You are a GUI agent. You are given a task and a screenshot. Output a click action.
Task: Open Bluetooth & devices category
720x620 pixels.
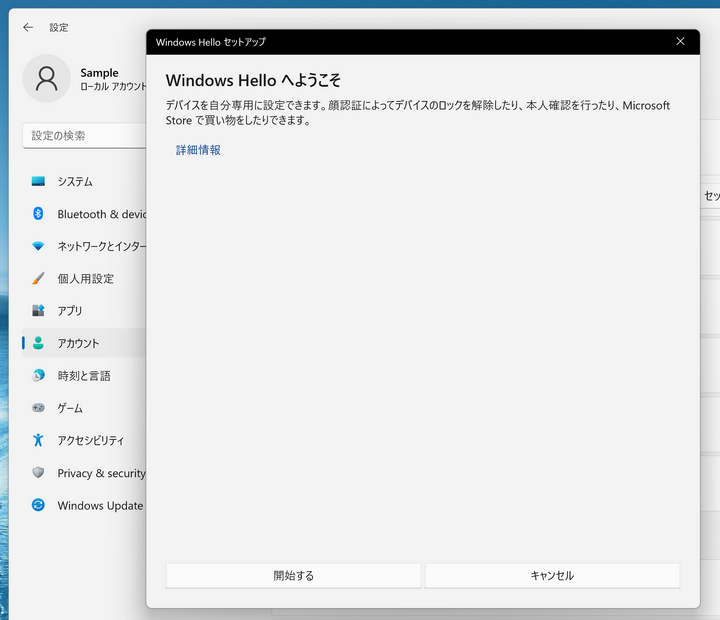point(84,214)
